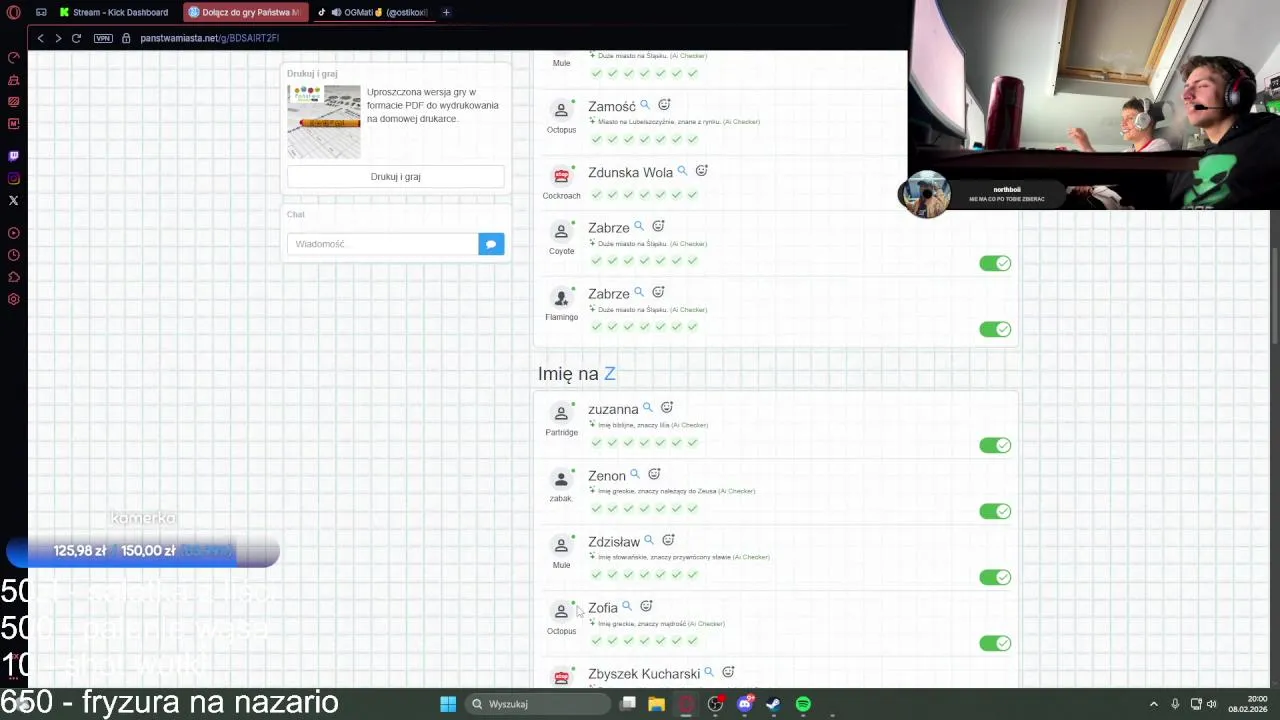The height and width of the screenshot is (720, 1280).
Task: Open Windows Start menu
Action: [x=448, y=704]
